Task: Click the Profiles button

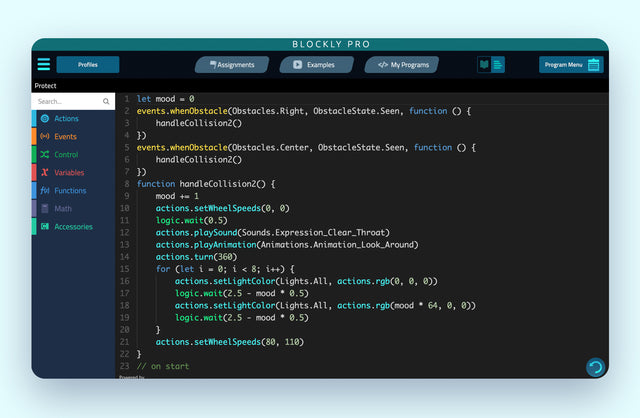Action: (88, 65)
